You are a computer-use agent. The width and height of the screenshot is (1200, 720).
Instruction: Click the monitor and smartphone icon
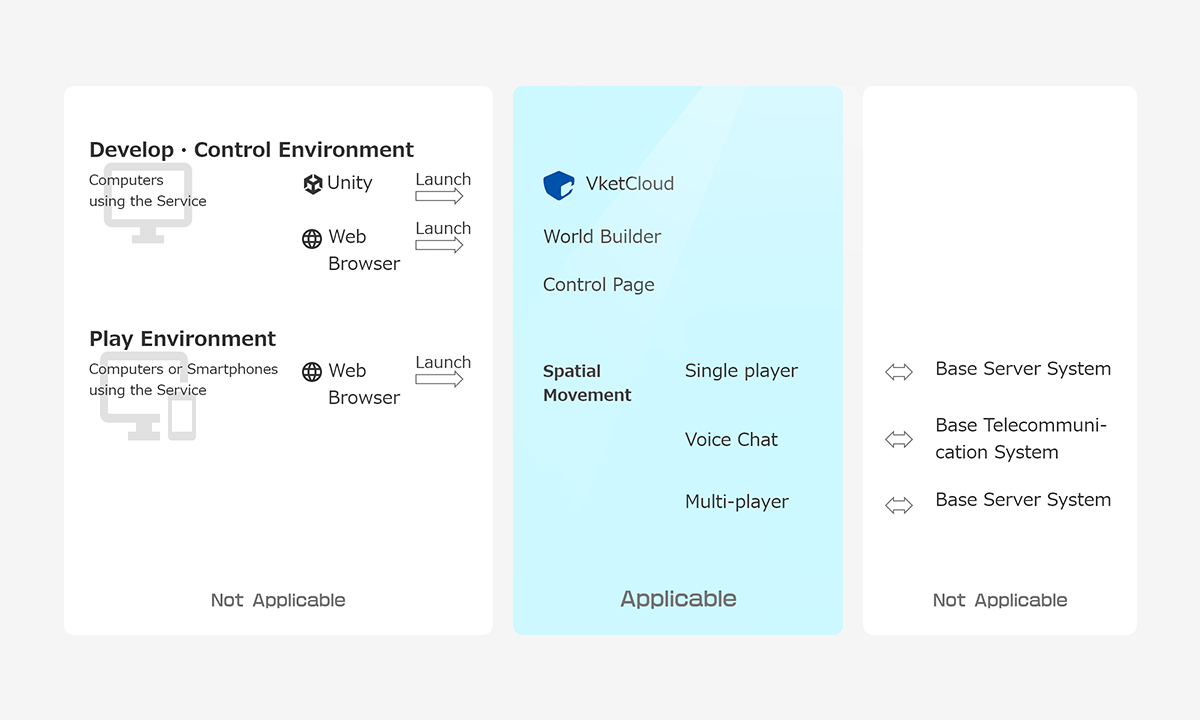click(148, 398)
